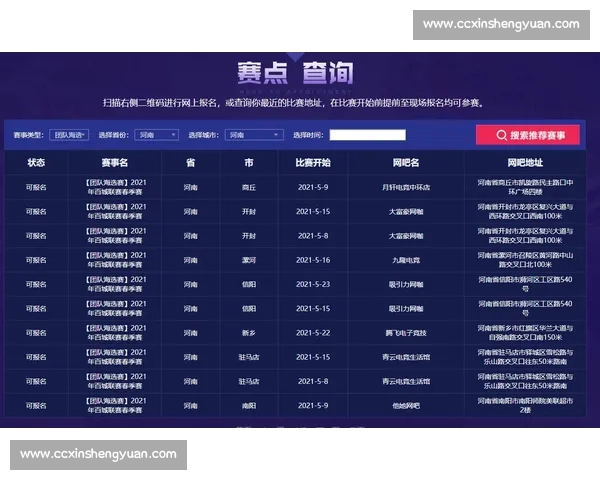Select the net cafe 腾飞电子竞技
Viewport: 600px width, 480px height.
(406, 333)
